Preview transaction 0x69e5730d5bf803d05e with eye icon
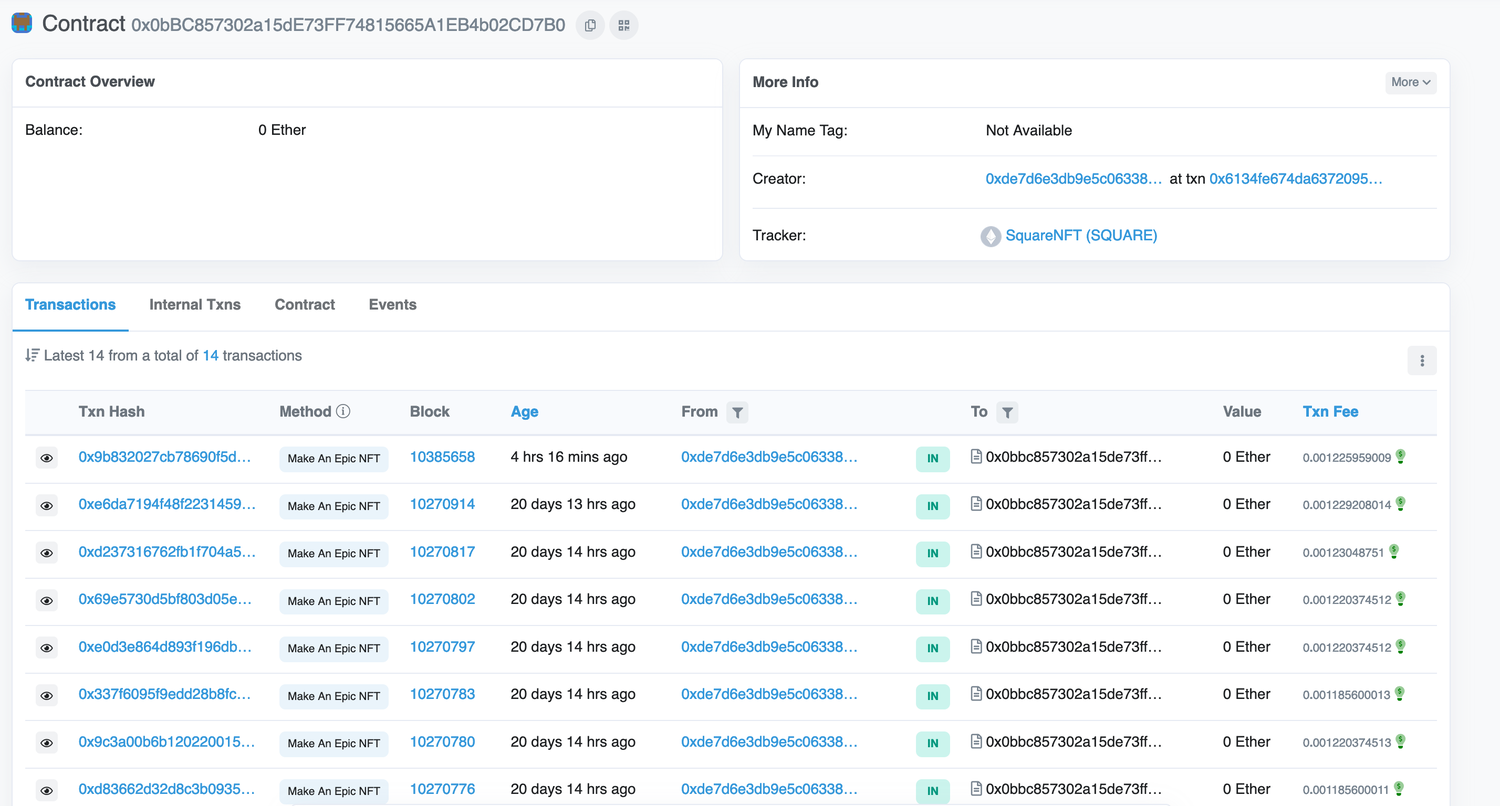The width and height of the screenshot is (1500, 806). [x=46, y=600]
